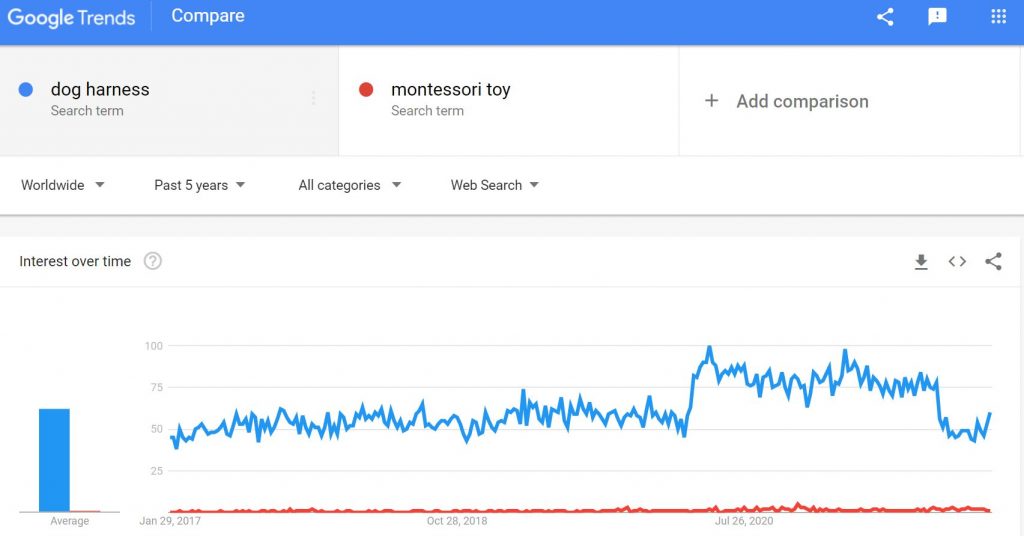Open the Google apps grid icon

point(998,16)
